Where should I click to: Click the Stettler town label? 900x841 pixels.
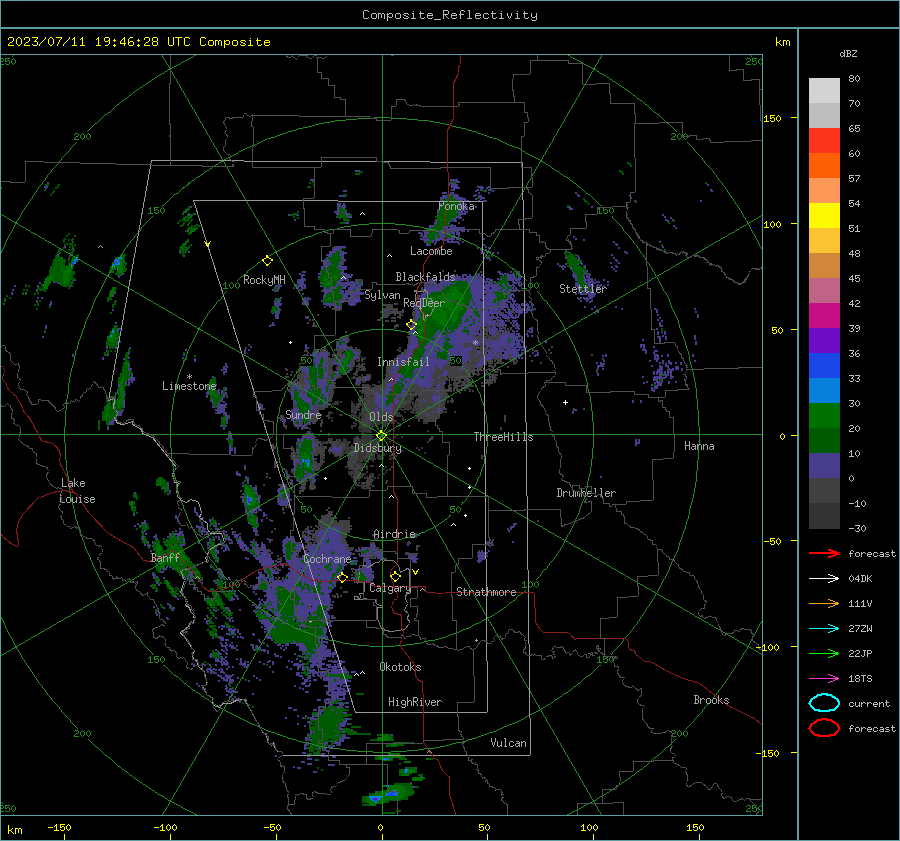[x=583, y=289]
